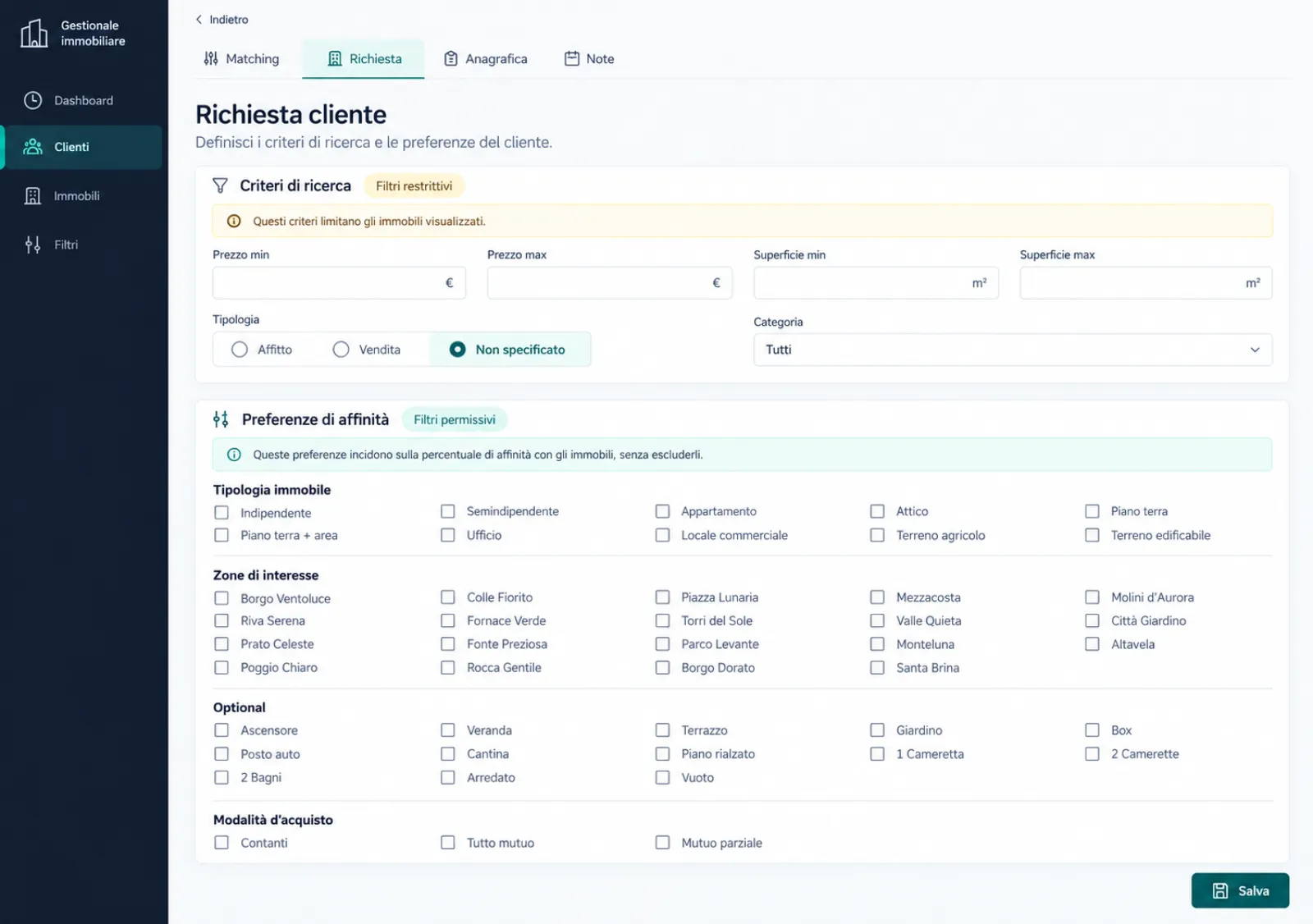
Task: Open the Categoria dropdown showing Tutti
Action: (1013, 350)
